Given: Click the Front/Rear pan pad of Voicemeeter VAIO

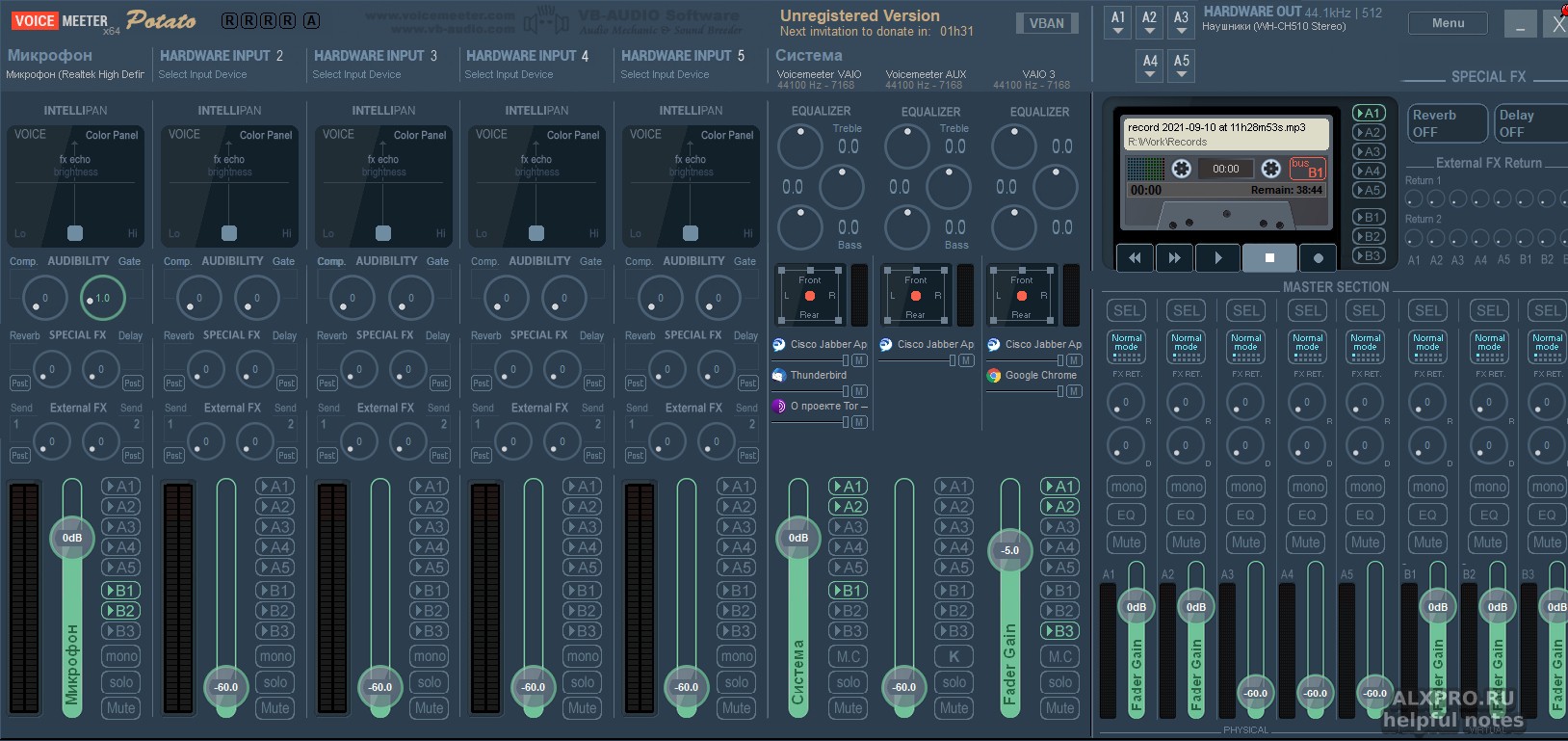Looking at the screenshot, I should [x=810, y=296].
